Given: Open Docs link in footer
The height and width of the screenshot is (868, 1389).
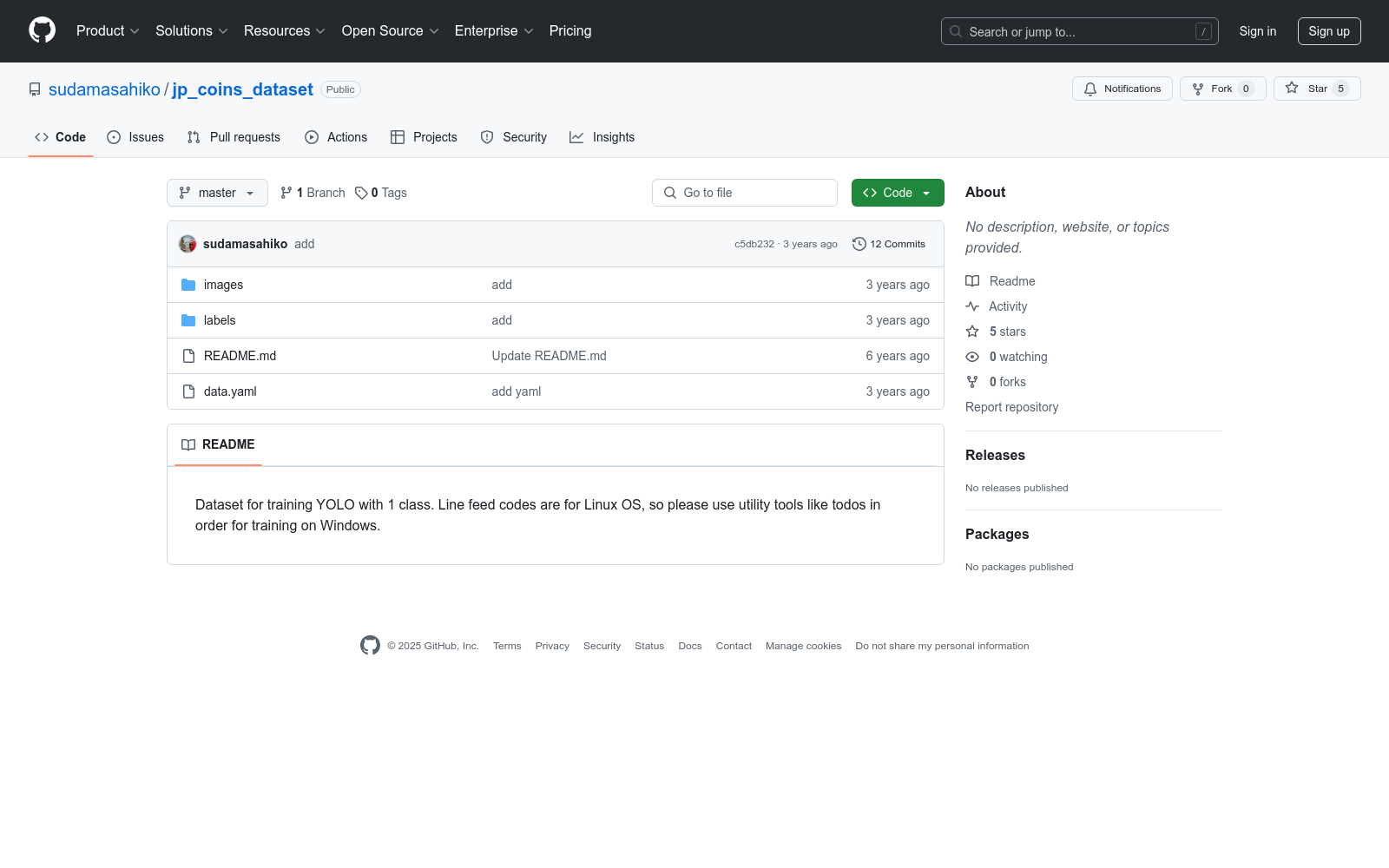Looking at the screenshot, I should click(690, 646).
